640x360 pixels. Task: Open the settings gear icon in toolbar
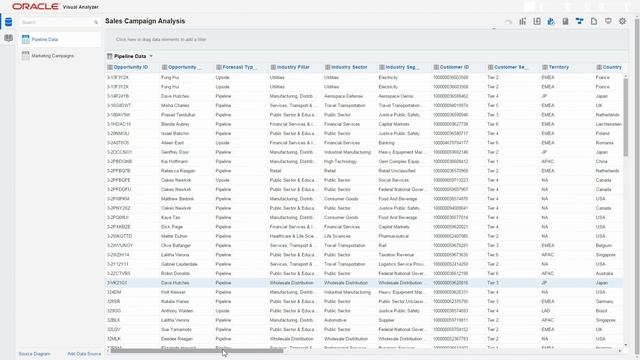pyautogui.click(x=622, y=21)
